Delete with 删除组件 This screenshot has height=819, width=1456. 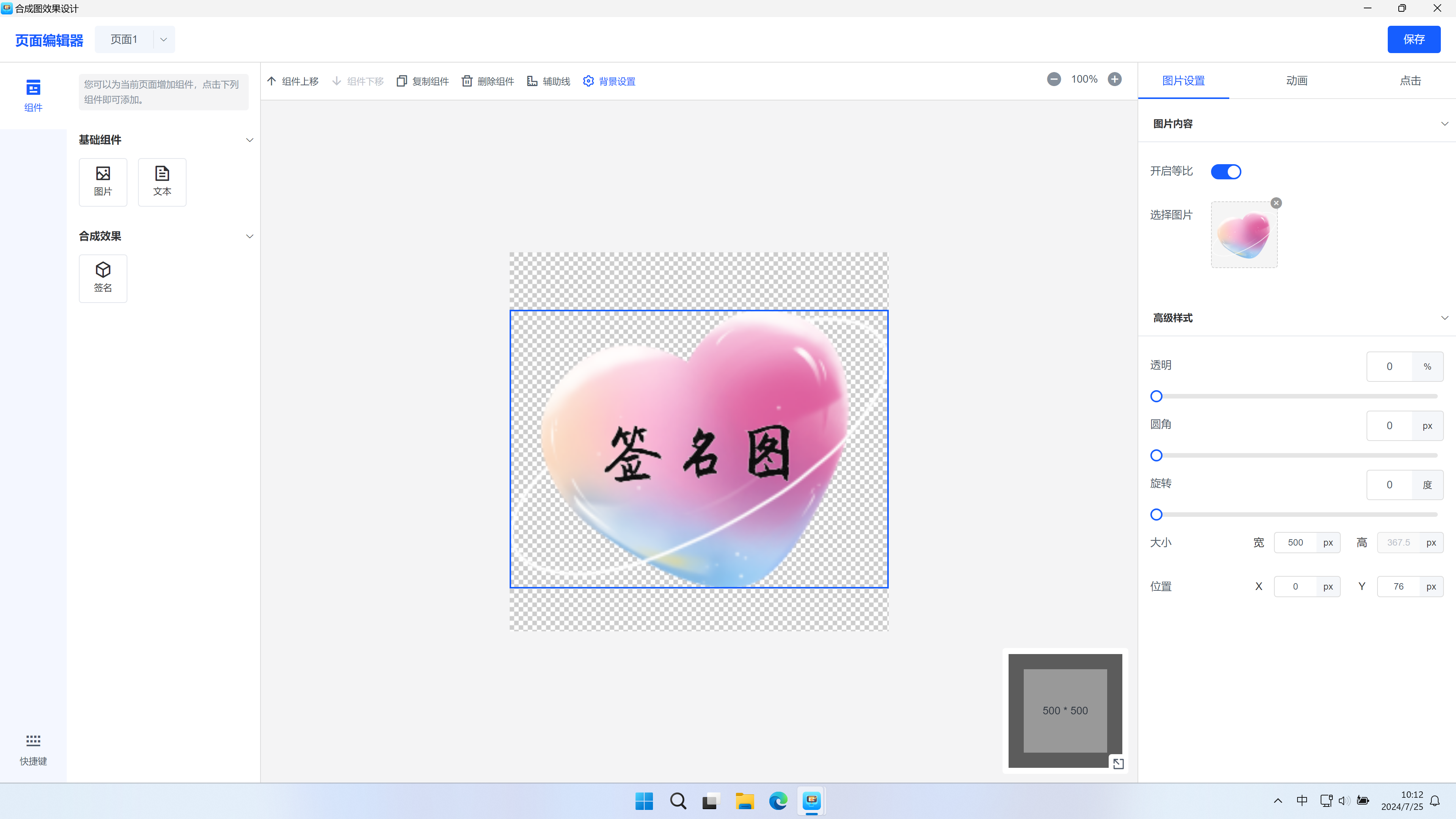pyautogui.click(x=488, y=82)
